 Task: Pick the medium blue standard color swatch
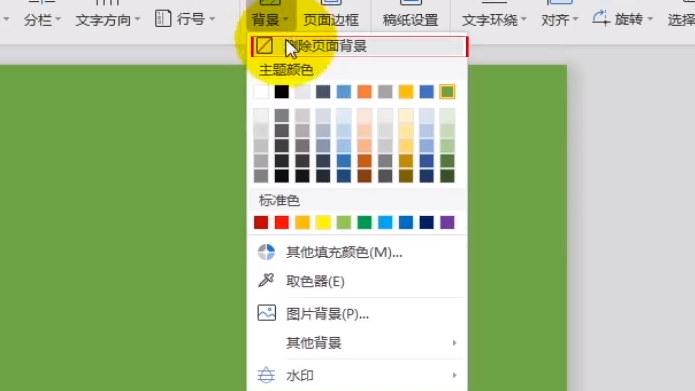tap(406, 222)
